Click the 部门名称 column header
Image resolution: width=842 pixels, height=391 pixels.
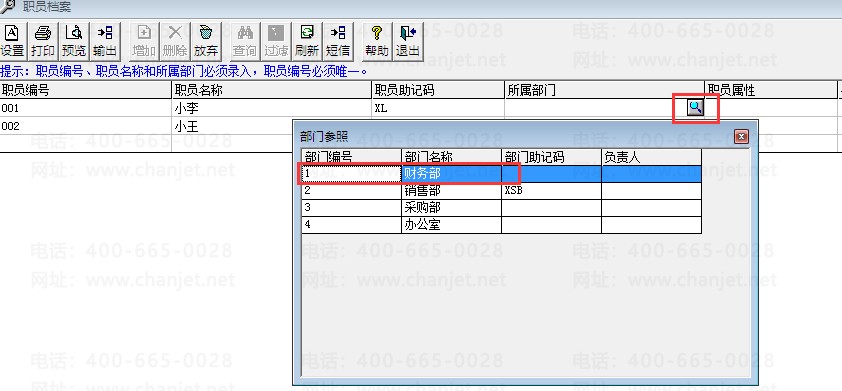[451, 157]
